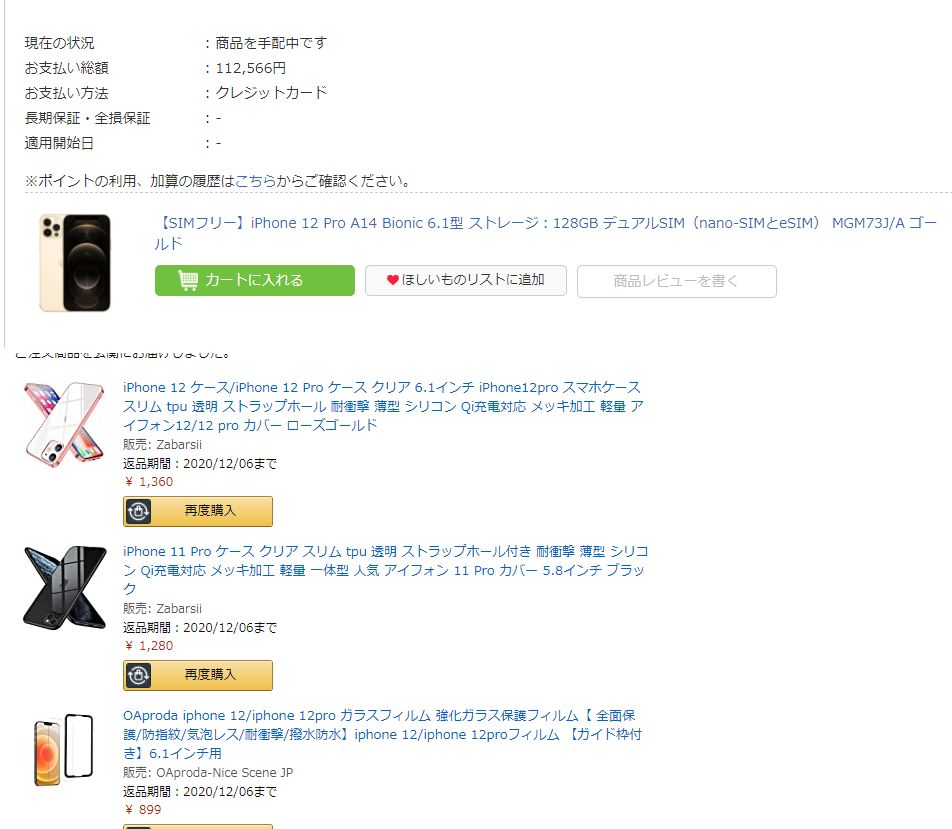Click rose gold clear case thumbnail
The height and width of the screenshot is (829, 952).
point(64,425)
